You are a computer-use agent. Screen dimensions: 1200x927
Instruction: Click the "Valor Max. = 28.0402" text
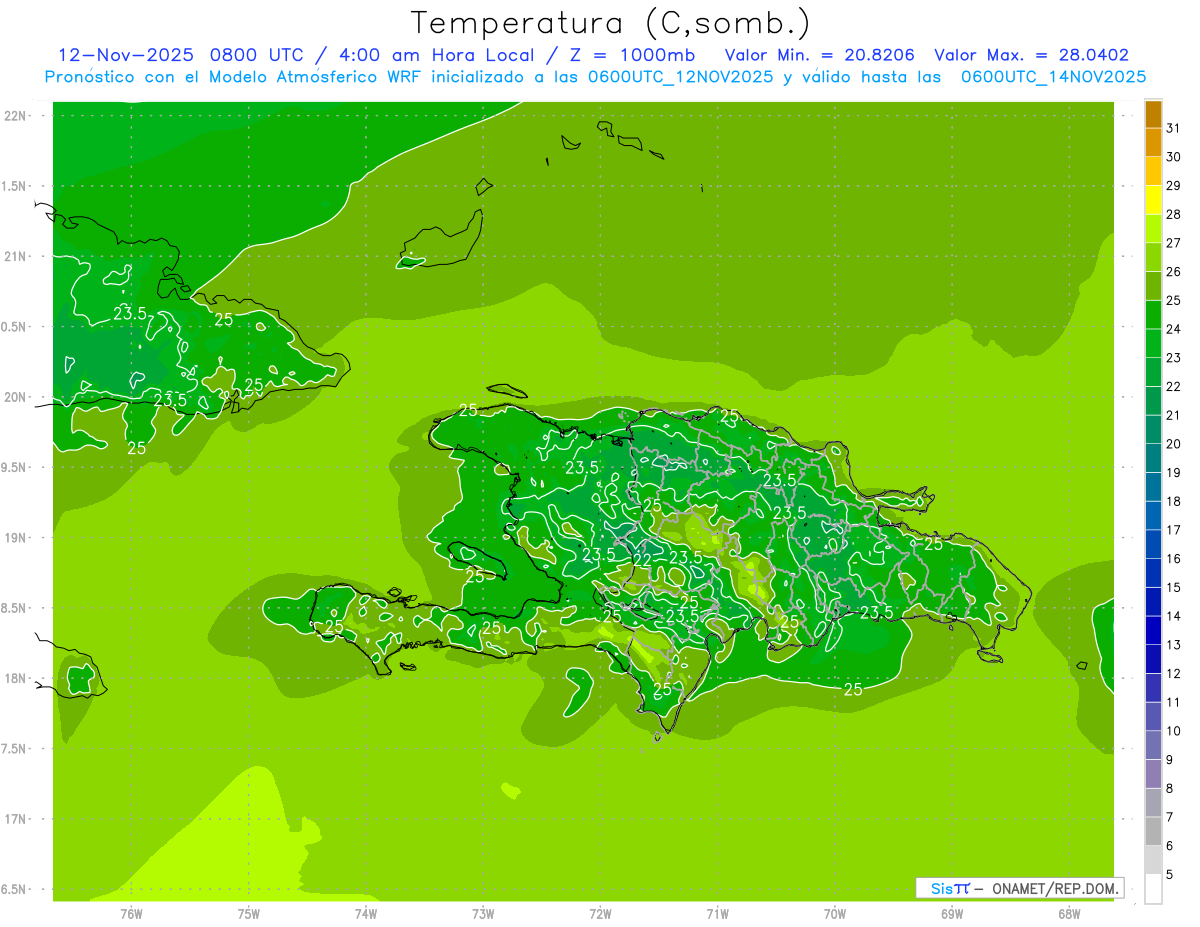[x=1032, y=55]
